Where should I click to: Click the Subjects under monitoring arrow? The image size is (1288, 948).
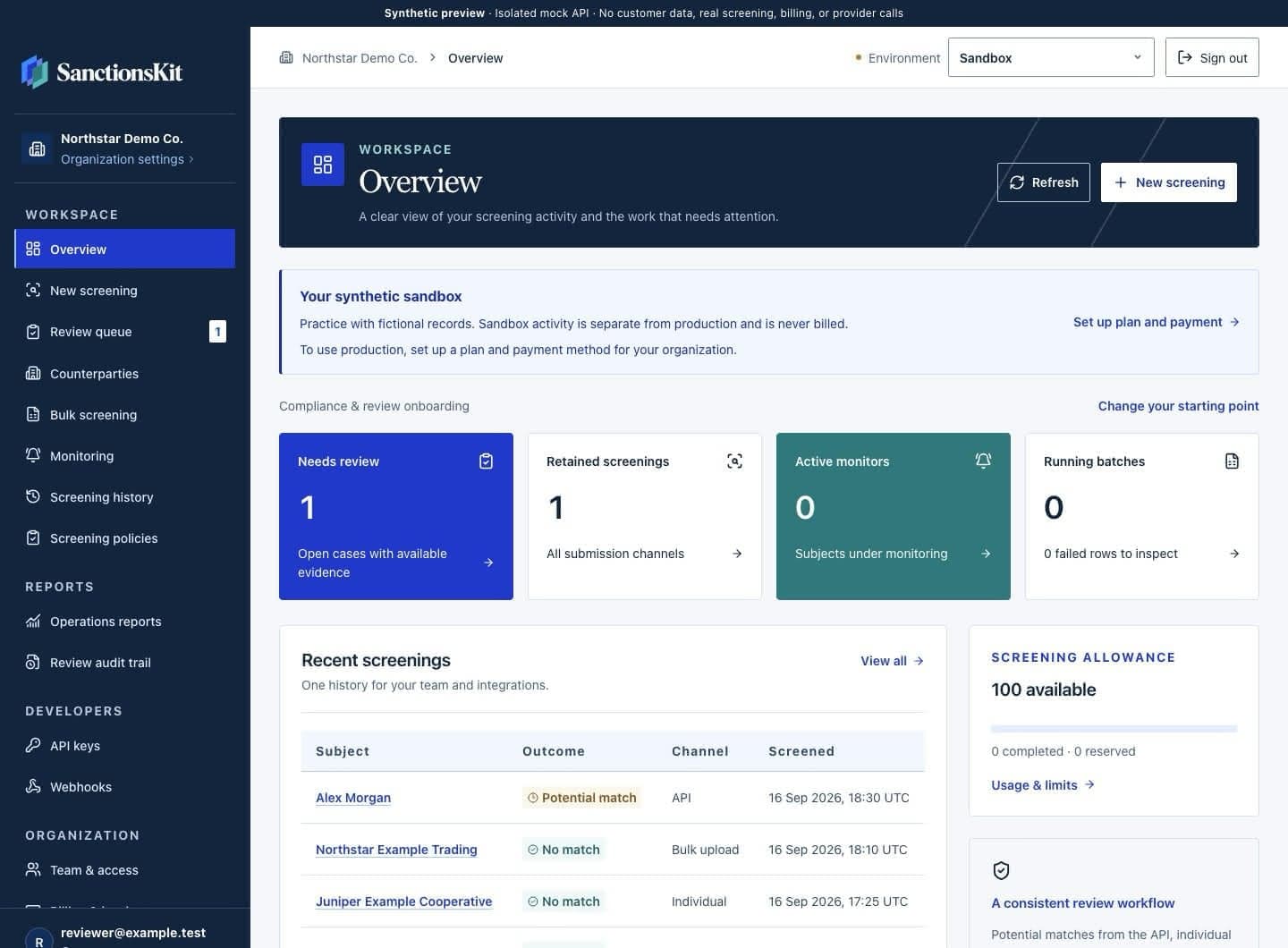[986, 554]
